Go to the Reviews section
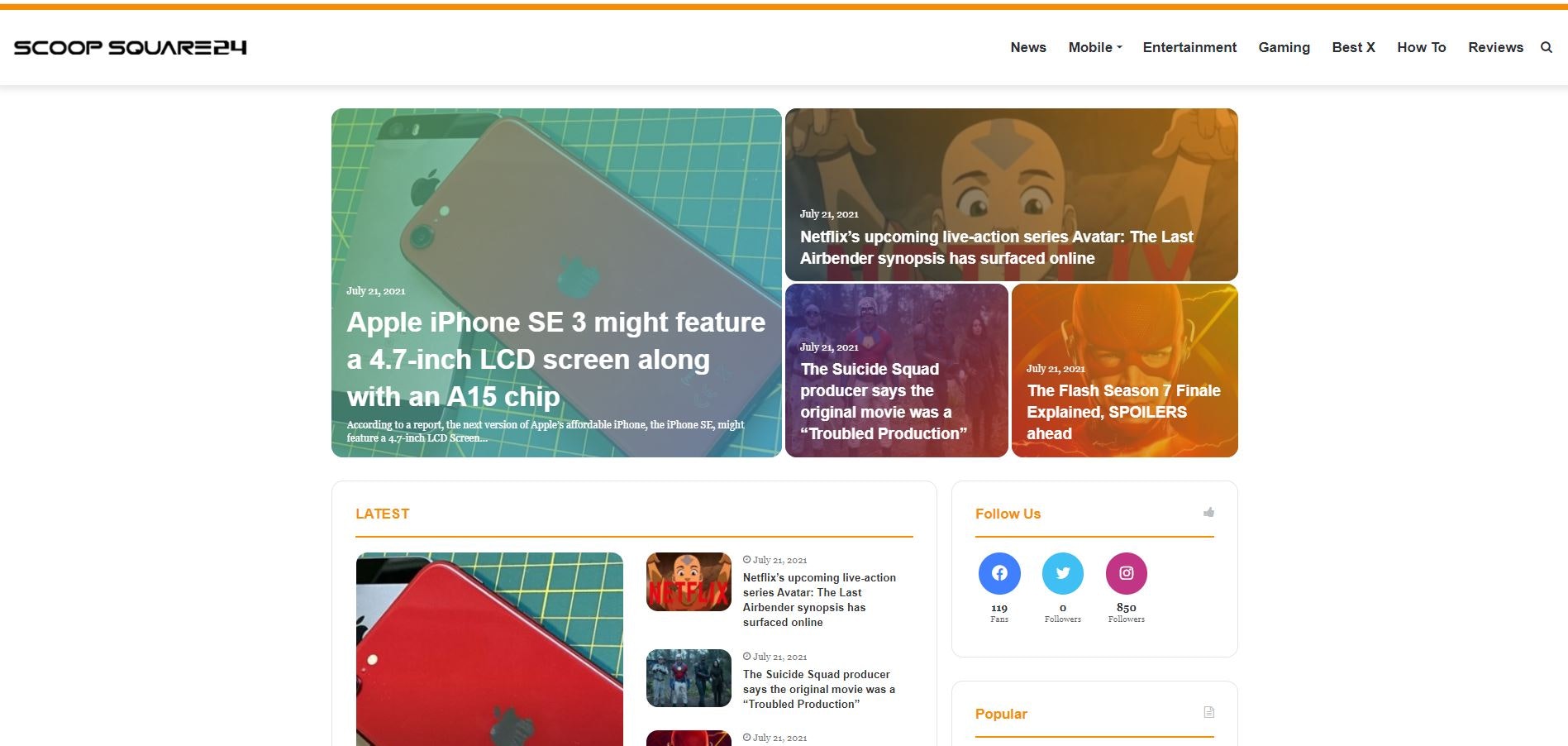 1495,47
